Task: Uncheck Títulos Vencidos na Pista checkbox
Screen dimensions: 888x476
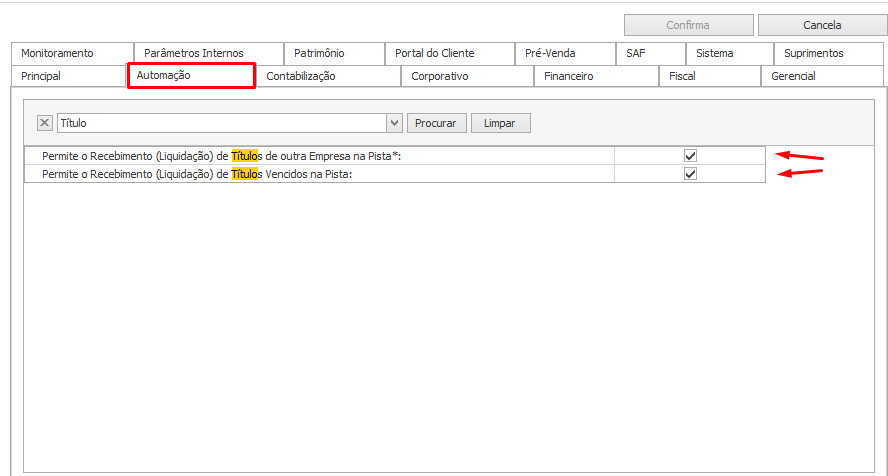Action: (x=690, y=174)
